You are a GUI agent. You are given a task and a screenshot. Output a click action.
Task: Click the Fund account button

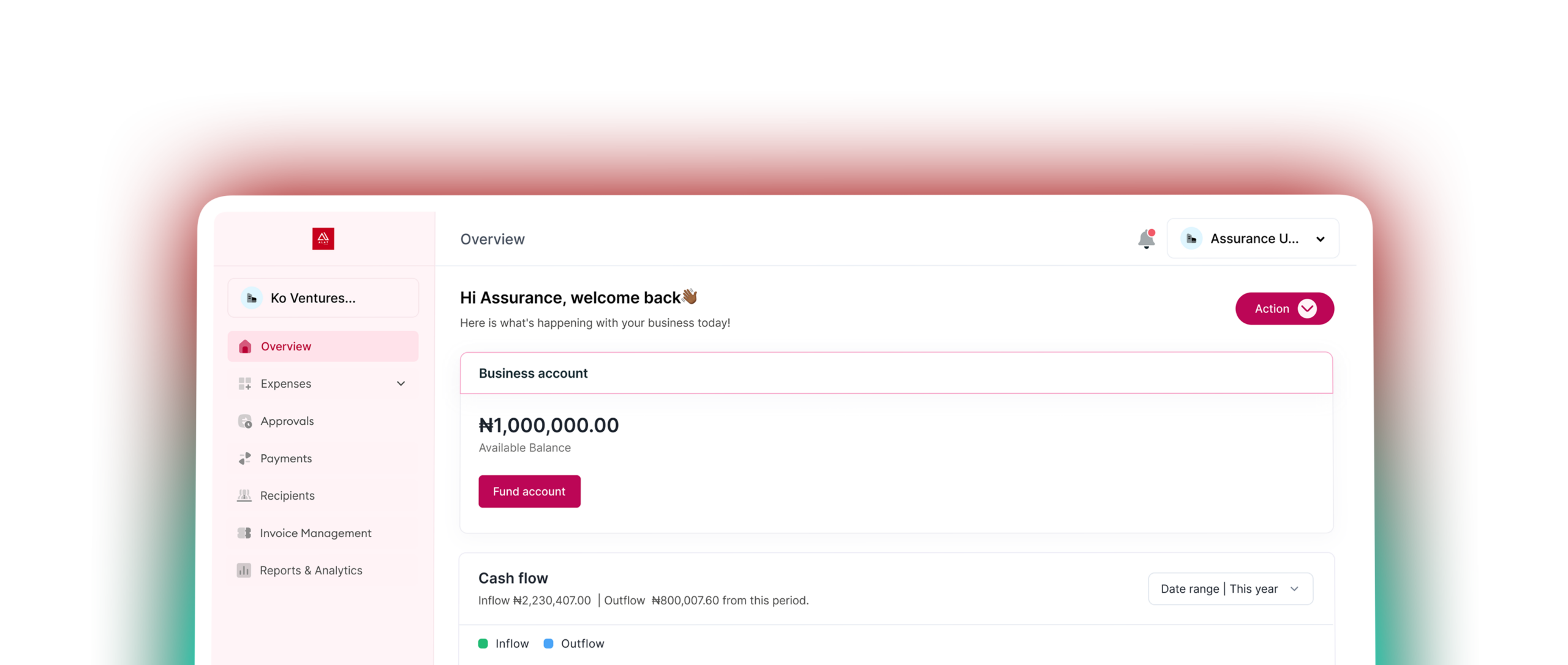(x=529, y=491)
